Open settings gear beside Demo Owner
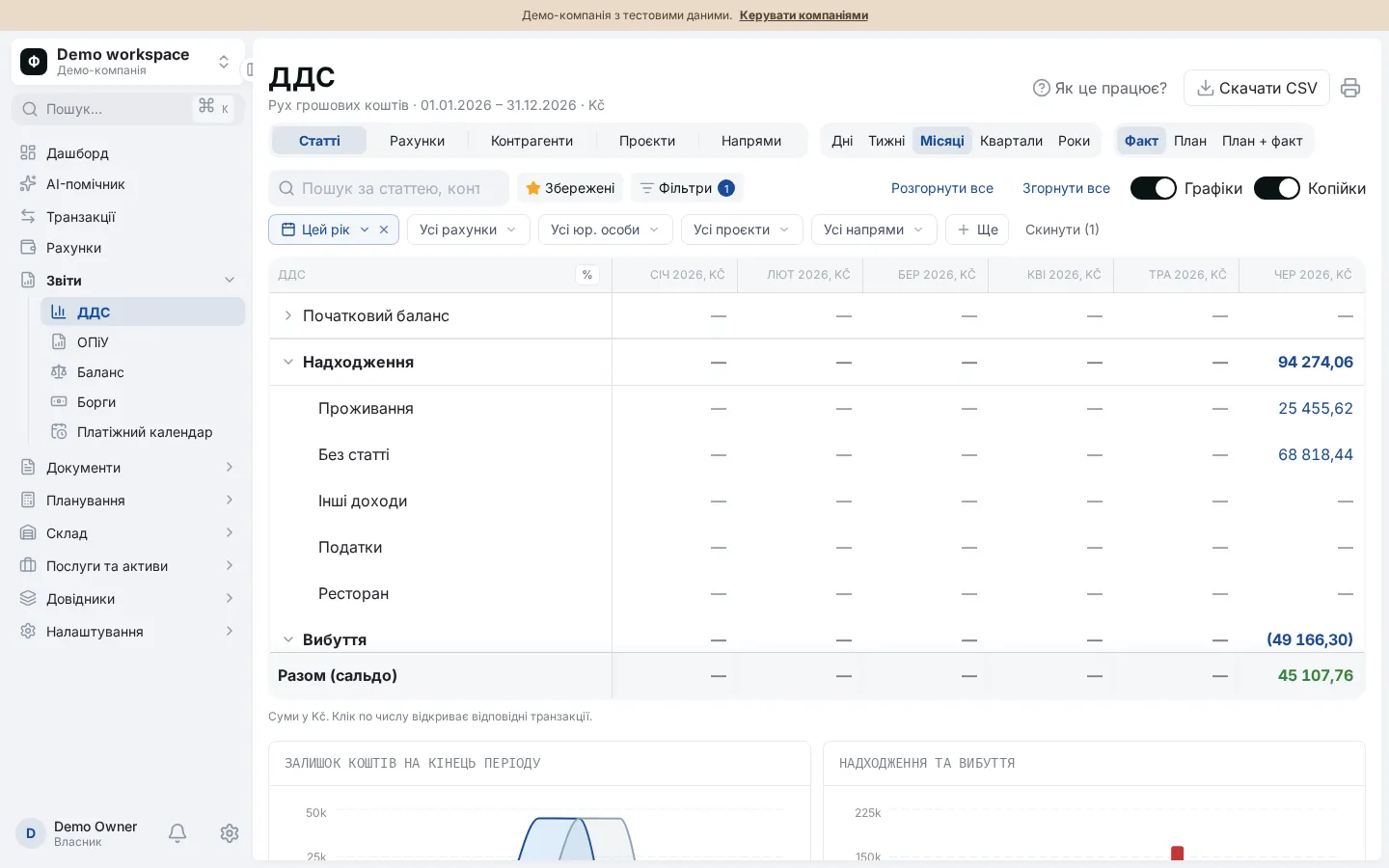 230,833
